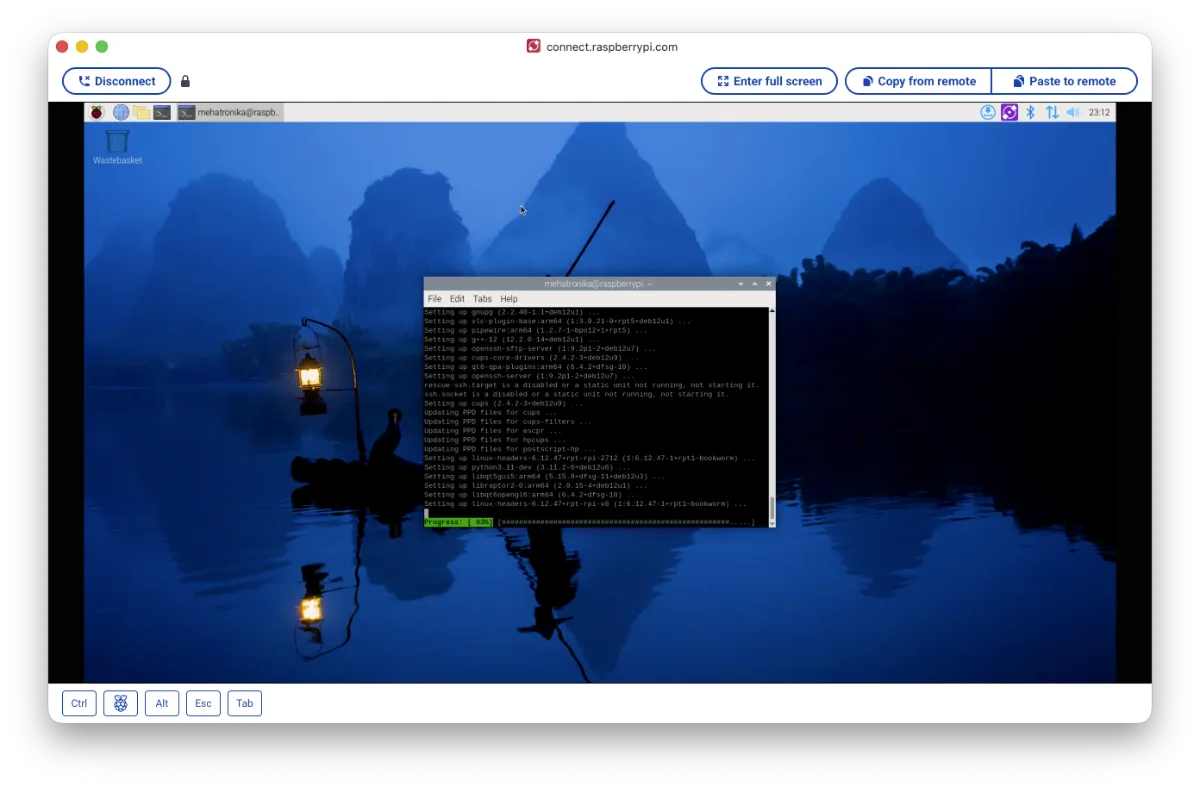Click the hash-mark progress bar in terminal

tap(626, 522)
